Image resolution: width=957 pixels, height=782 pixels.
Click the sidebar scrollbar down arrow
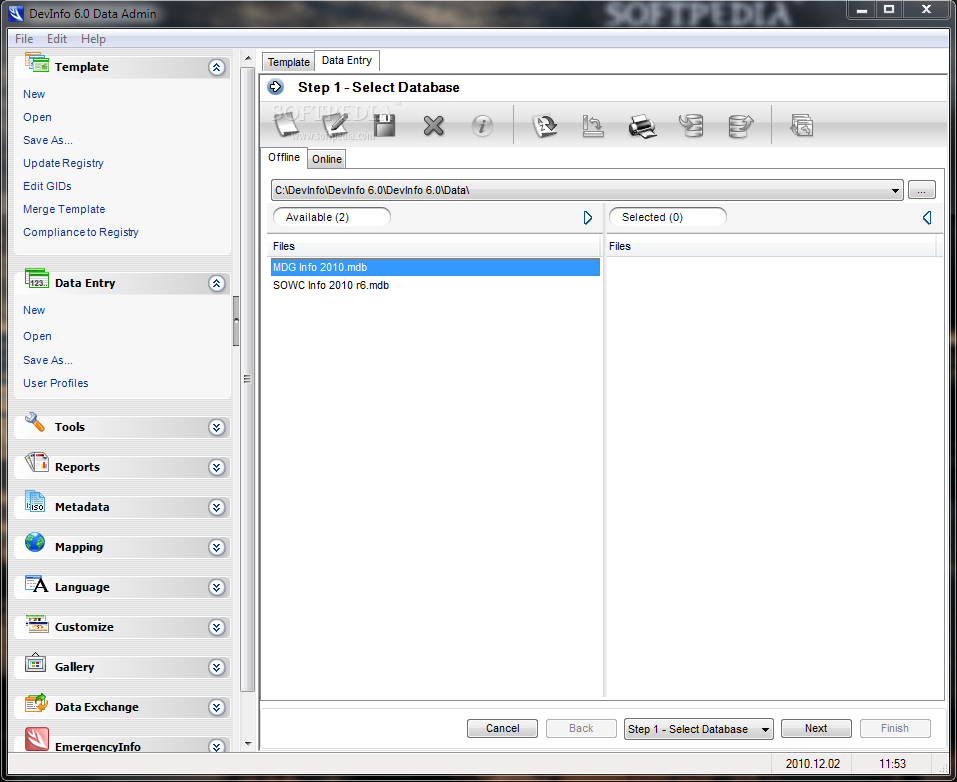pos(248,744)
